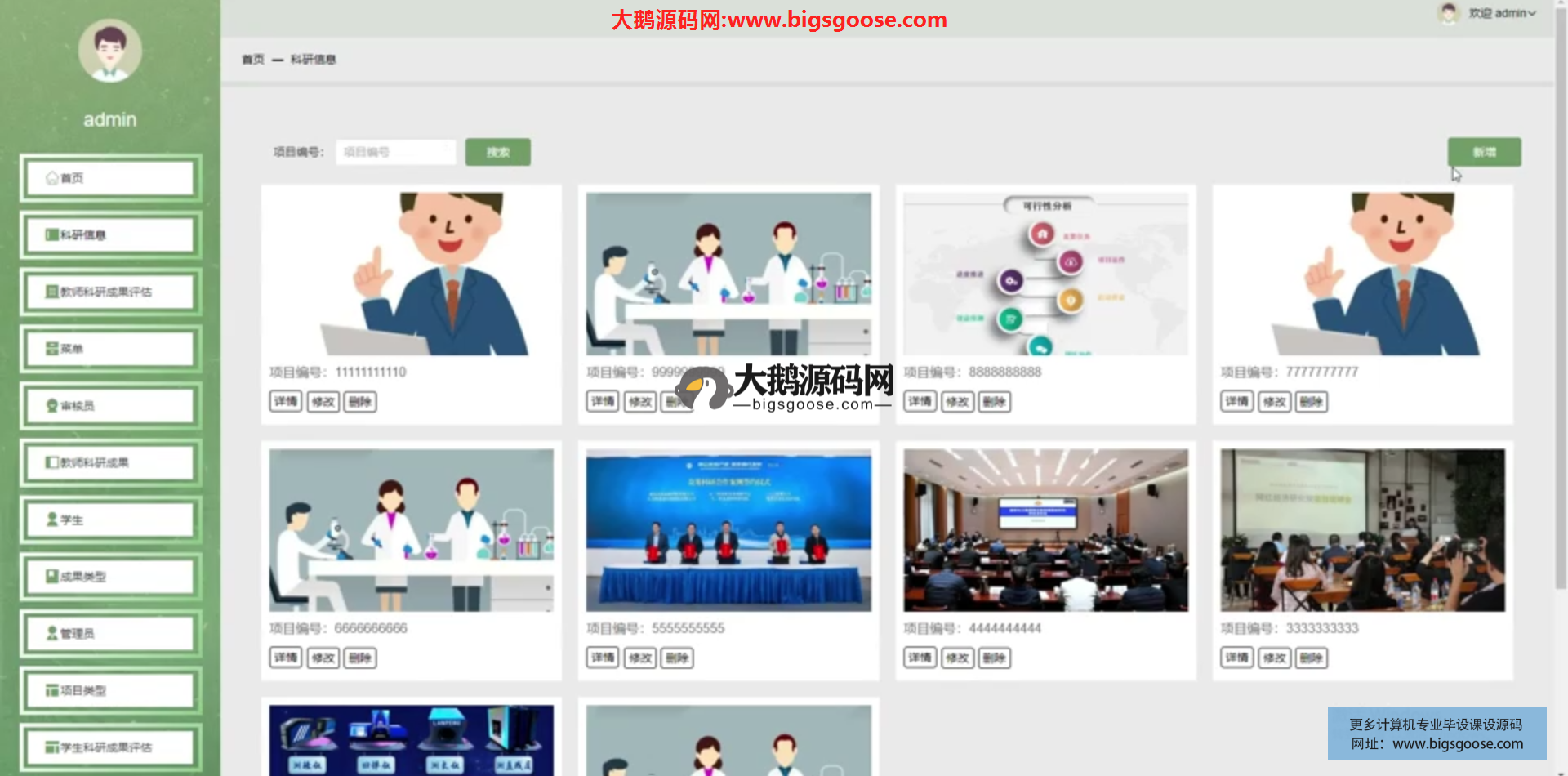1568x776 pixels.
Task: Click the 成果类型 sidebar icon
Action: pyautogui.click(x=52, y=577)
